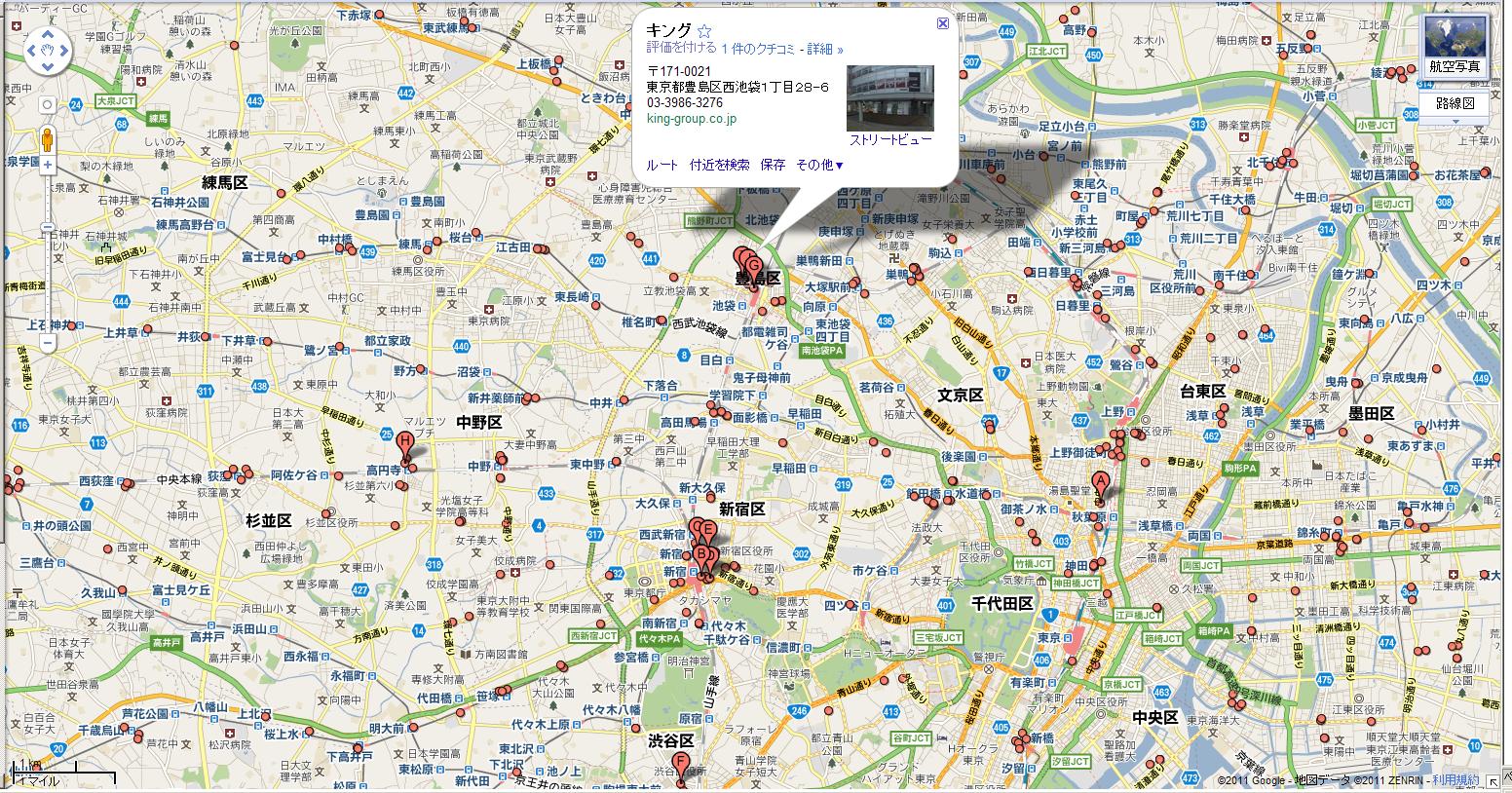Click the 練馬区 district label
The width and height of the screenshot is (1512, 793).
point(225,182)
